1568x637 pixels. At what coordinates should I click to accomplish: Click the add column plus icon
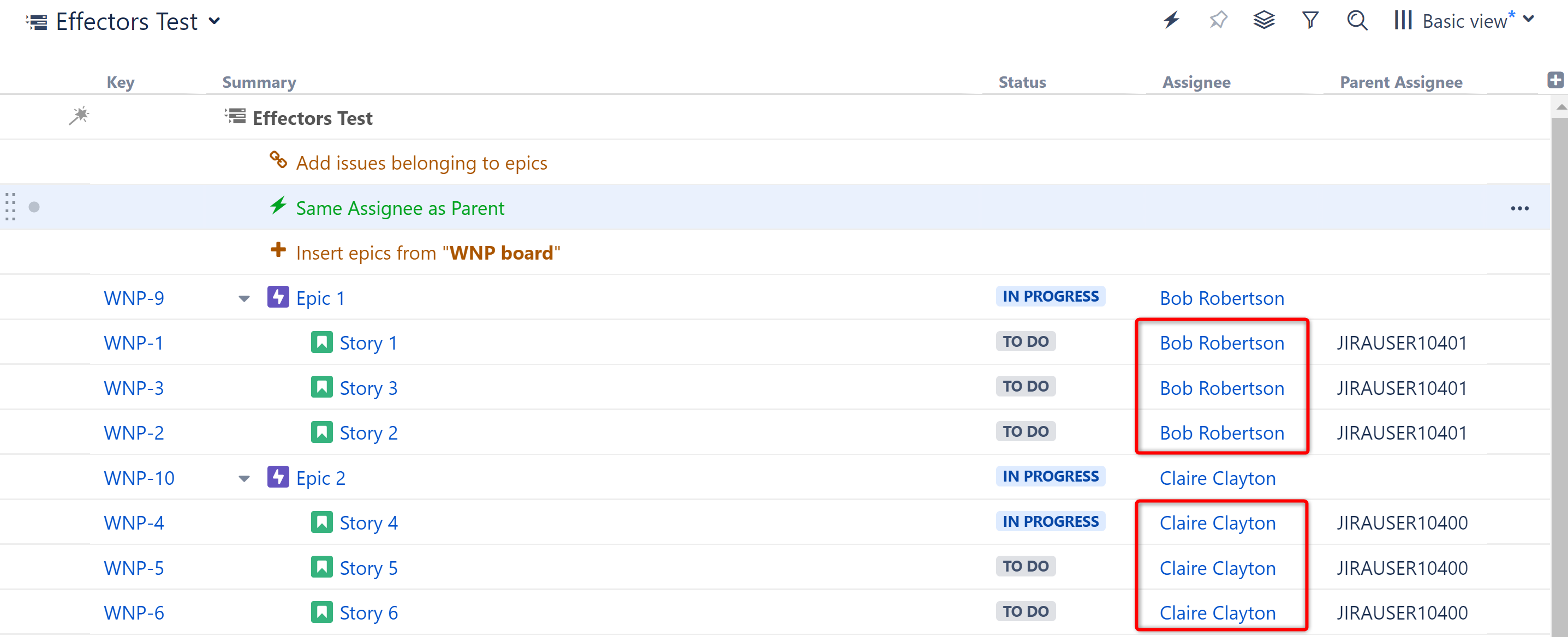tap(1556, 80)
